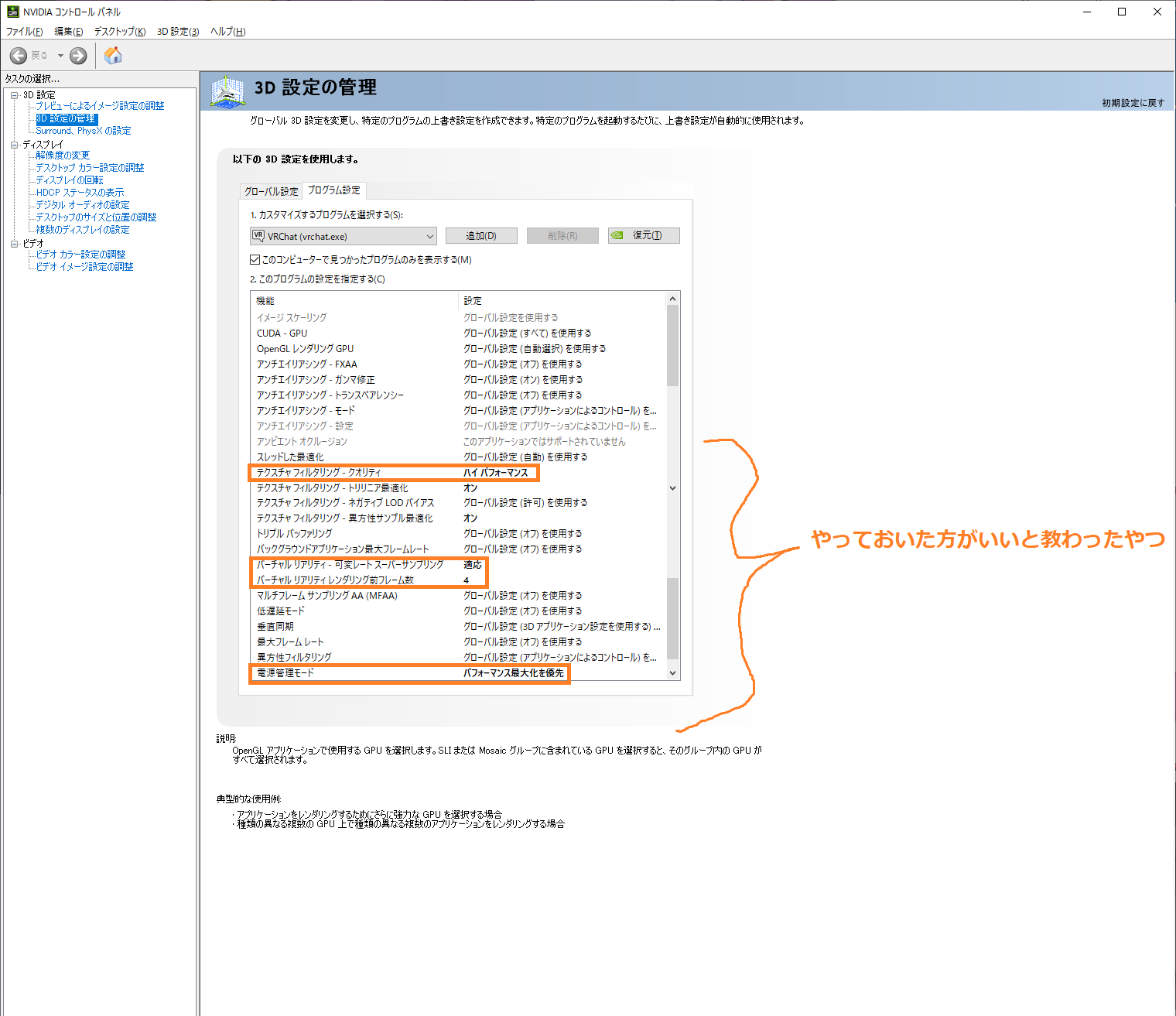This screenshot has width=1176, height=1016.
Task: Select アンチエイリアシング - モード row
Action: click(458, 411)
